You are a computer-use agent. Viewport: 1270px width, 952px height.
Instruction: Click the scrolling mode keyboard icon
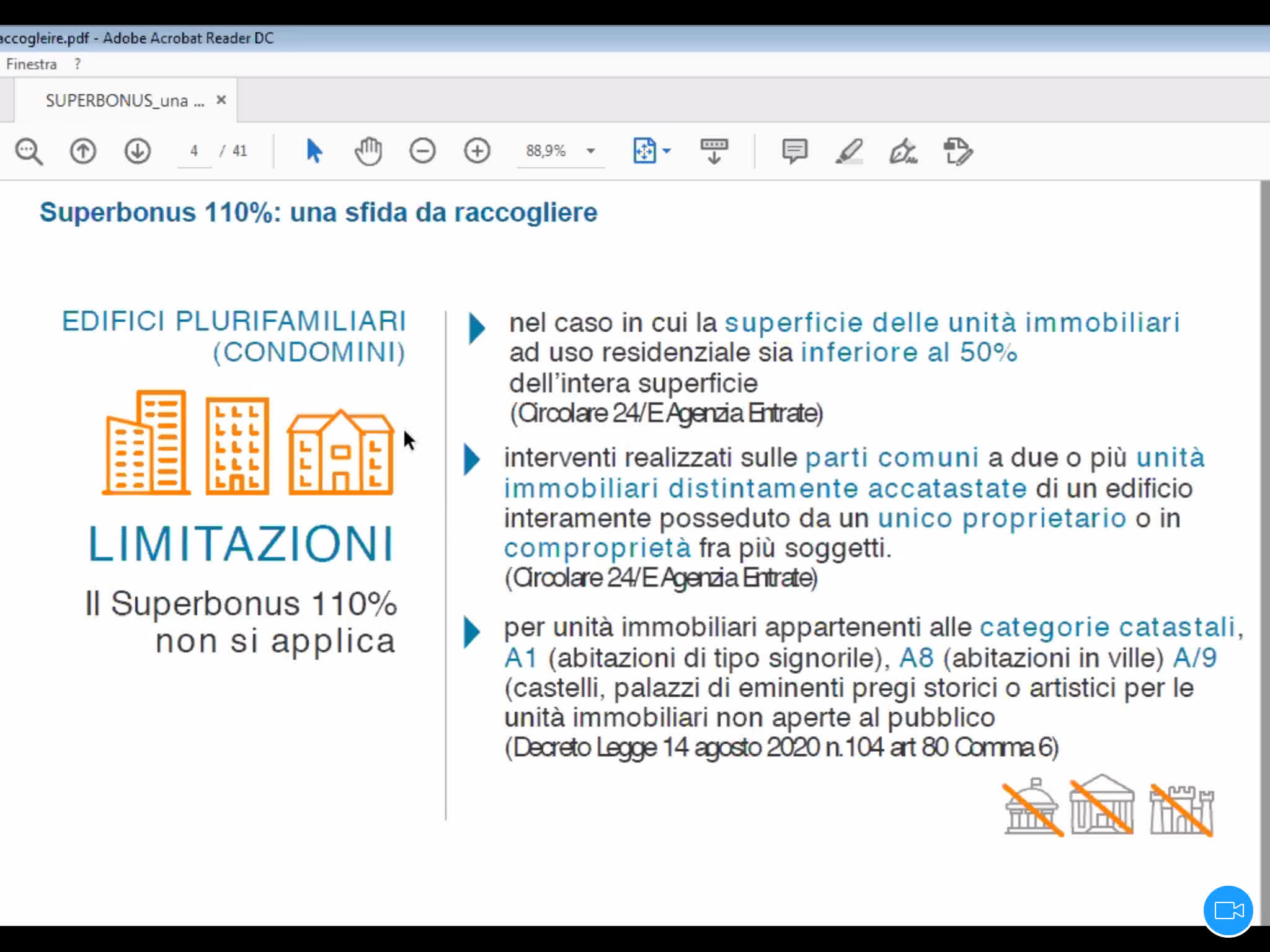point(714,151)
